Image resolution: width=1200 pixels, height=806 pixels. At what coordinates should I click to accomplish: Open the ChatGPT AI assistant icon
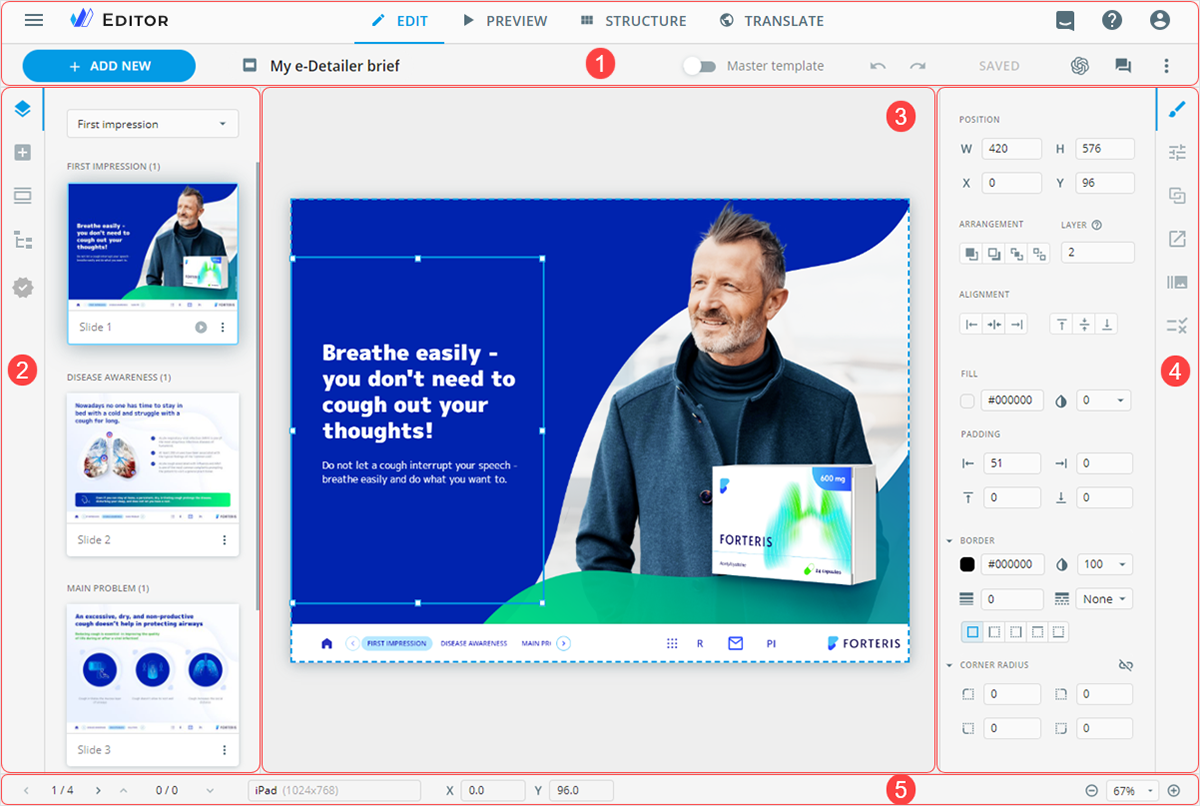point(1079,66)
